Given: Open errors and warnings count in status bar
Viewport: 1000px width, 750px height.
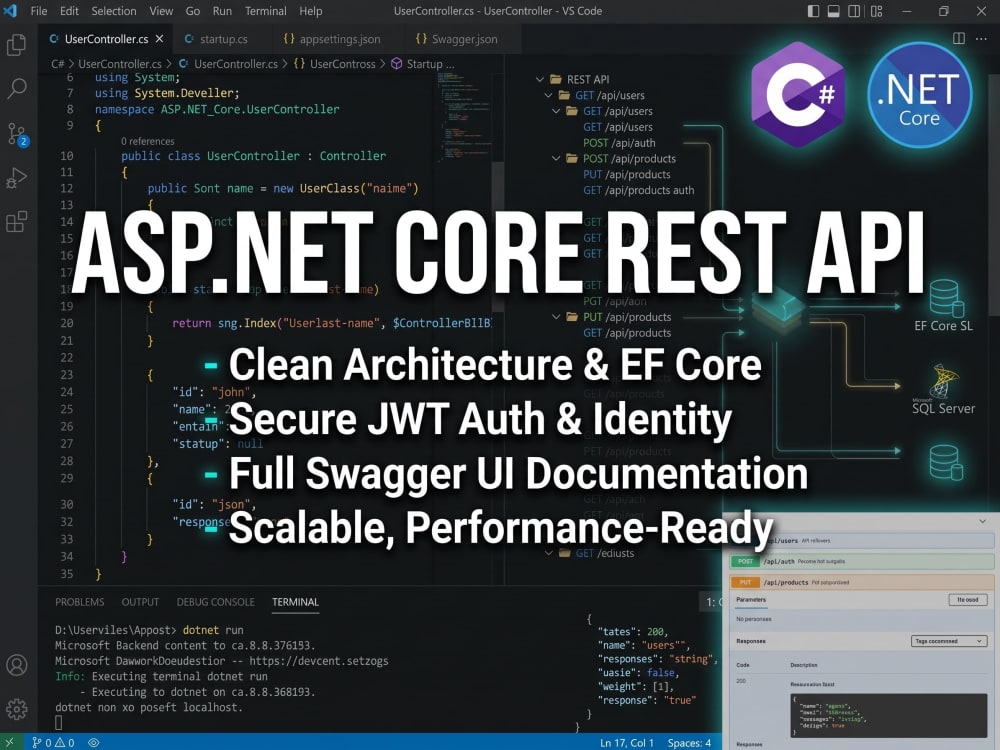Looking at the screenshot, I should 60,742.
